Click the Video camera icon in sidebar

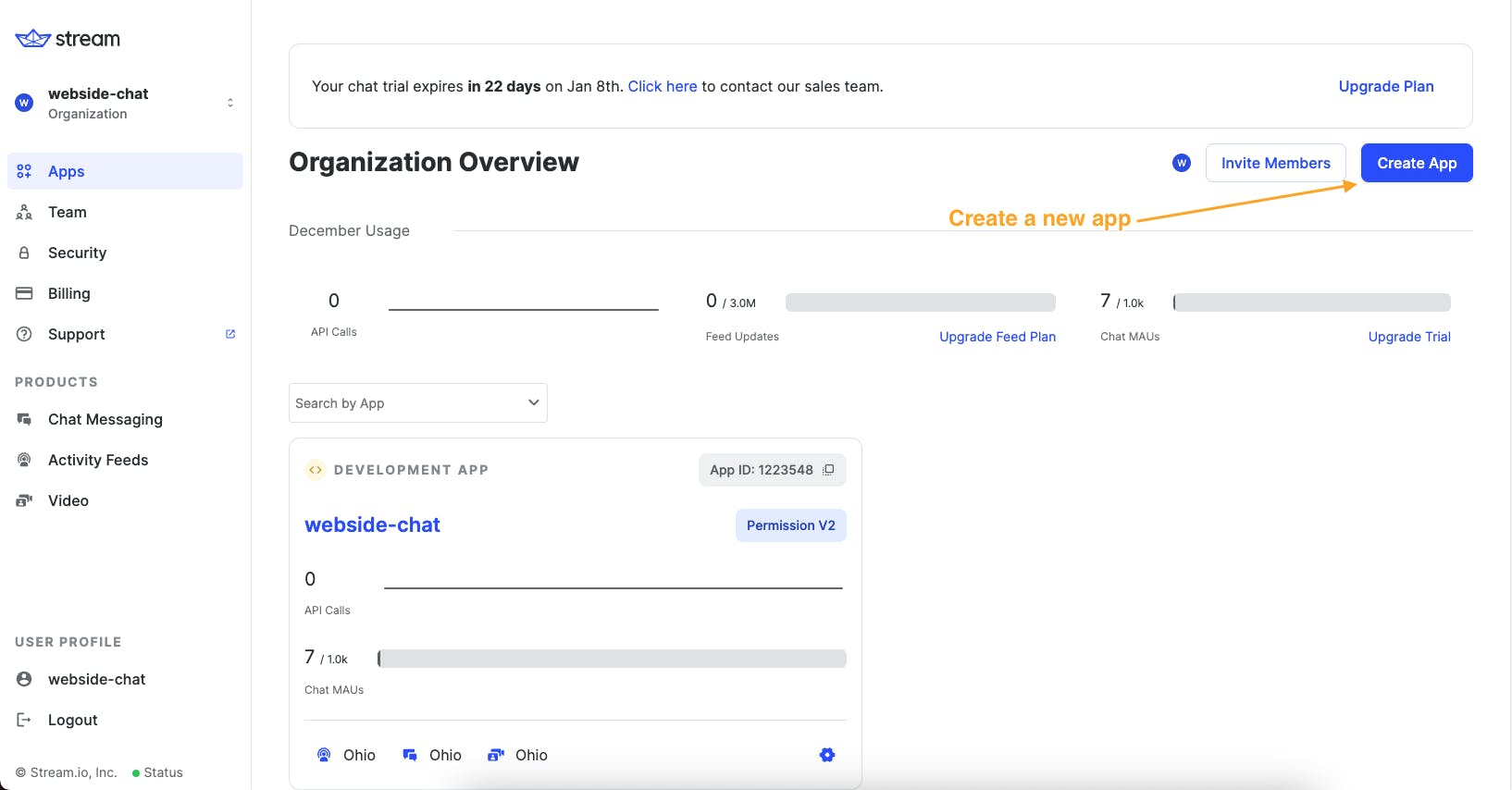point(25,500)
